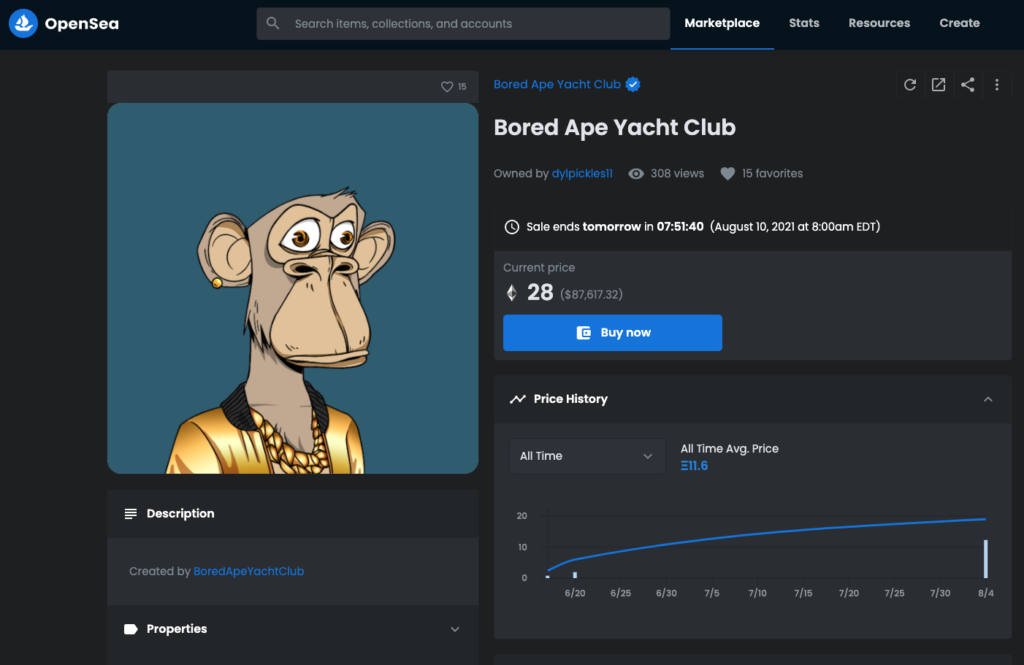This screenshot has height=665, width=1024.
Task: Click the 15 count beside top heart
Action: 462,86
